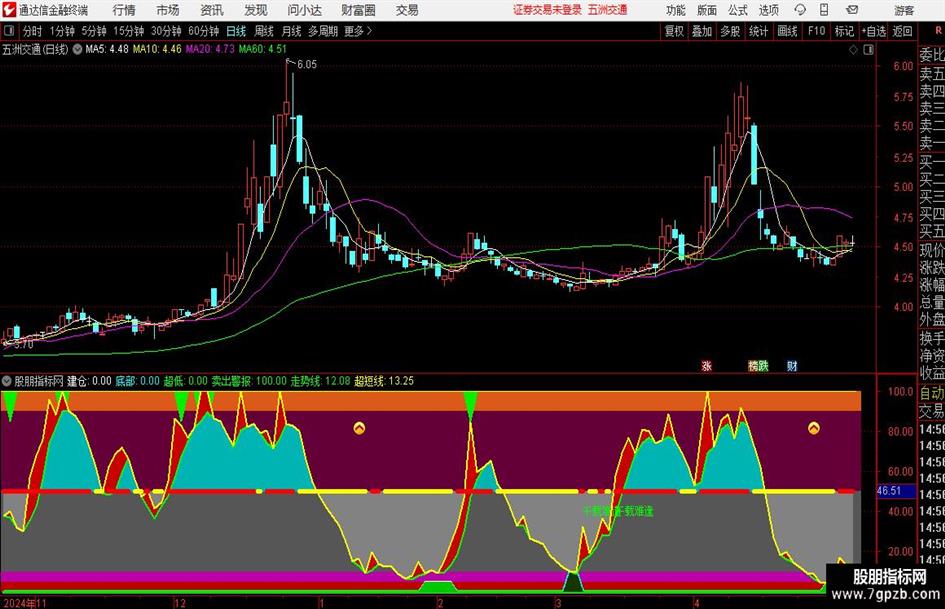Open the 功能 menu
Image resolution: width=945 pixels, height=609 pixels.
[676, 10]
